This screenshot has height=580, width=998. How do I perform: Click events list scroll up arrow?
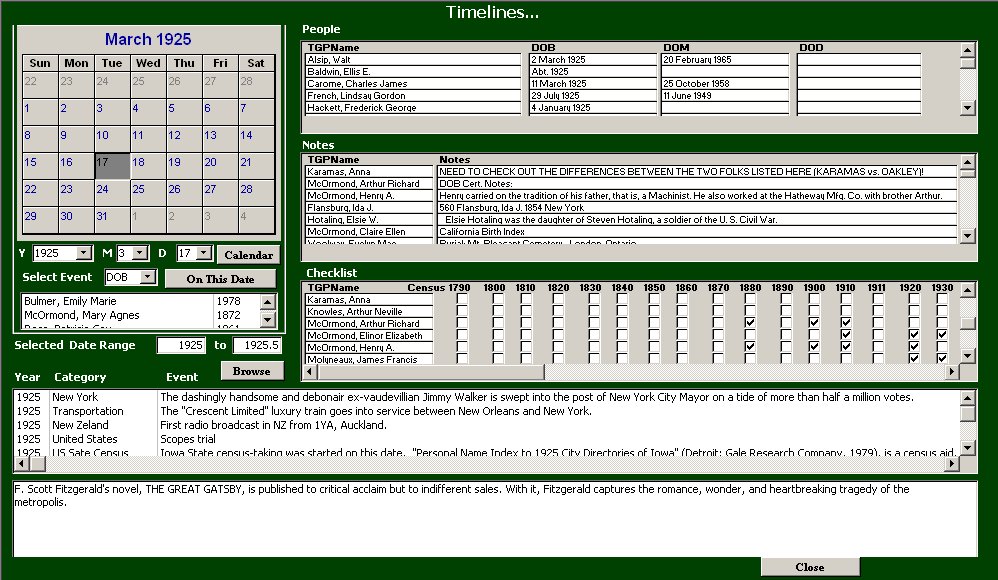967,398
